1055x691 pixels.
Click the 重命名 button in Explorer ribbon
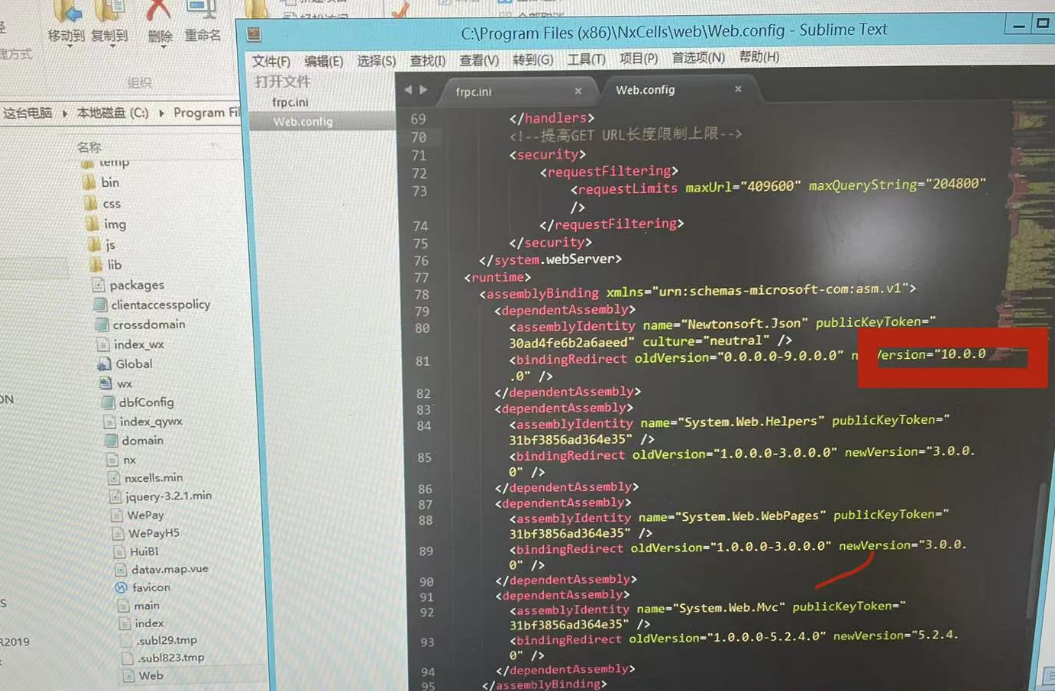(202, 24)
